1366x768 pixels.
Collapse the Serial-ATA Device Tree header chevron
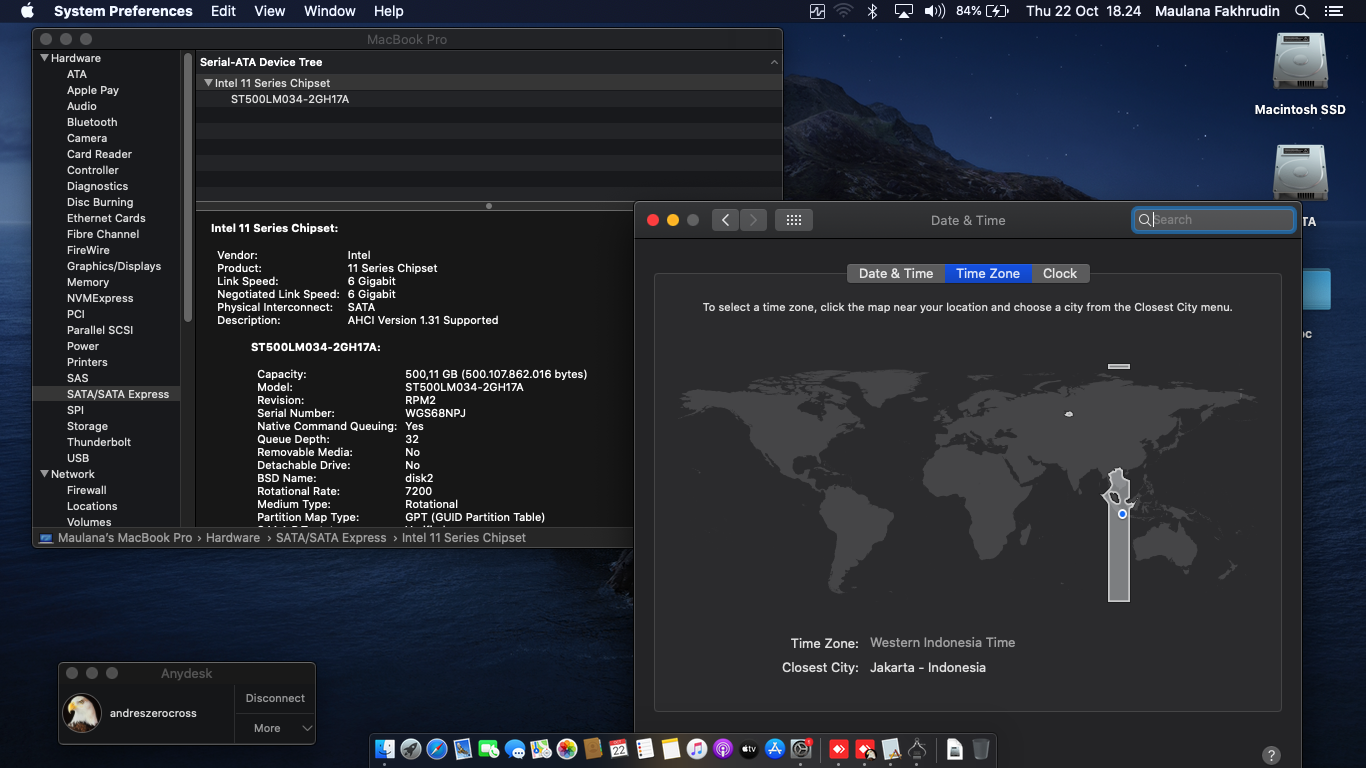point(774,62)
